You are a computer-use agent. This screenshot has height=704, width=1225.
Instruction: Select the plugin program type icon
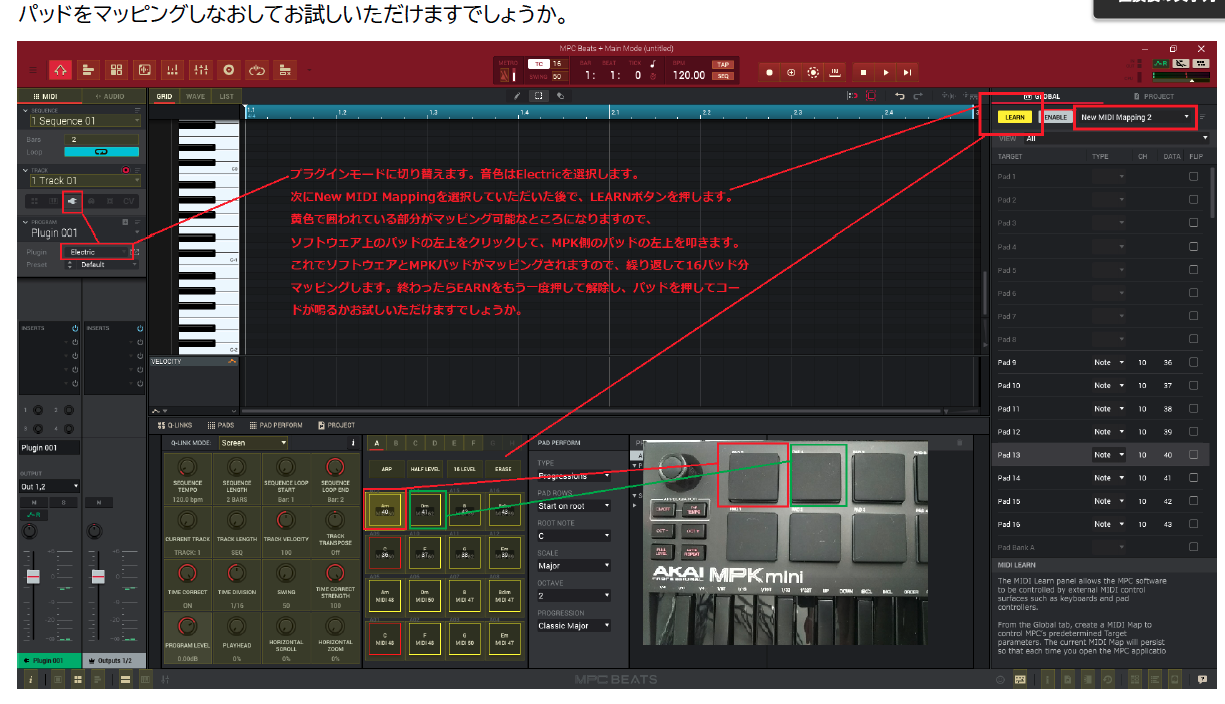coord(73,201)
